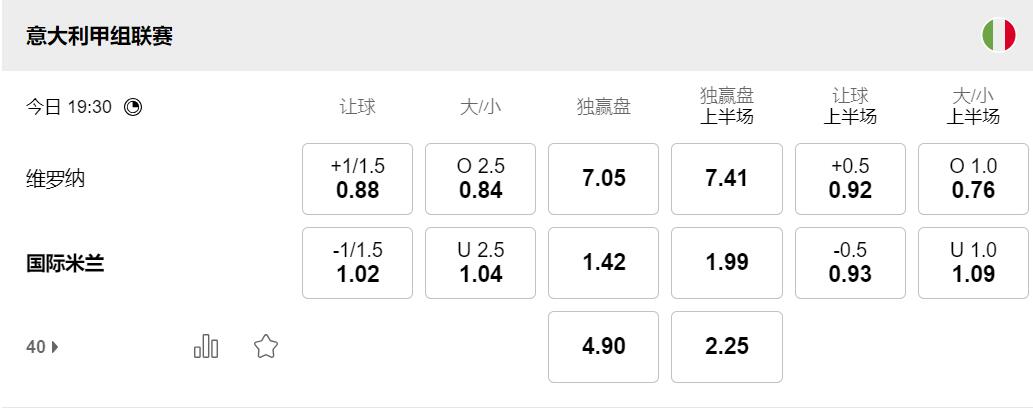1033x412 pixels.
Task: Choose first-half draw odds 2.25
Action: tap(726, 347)
